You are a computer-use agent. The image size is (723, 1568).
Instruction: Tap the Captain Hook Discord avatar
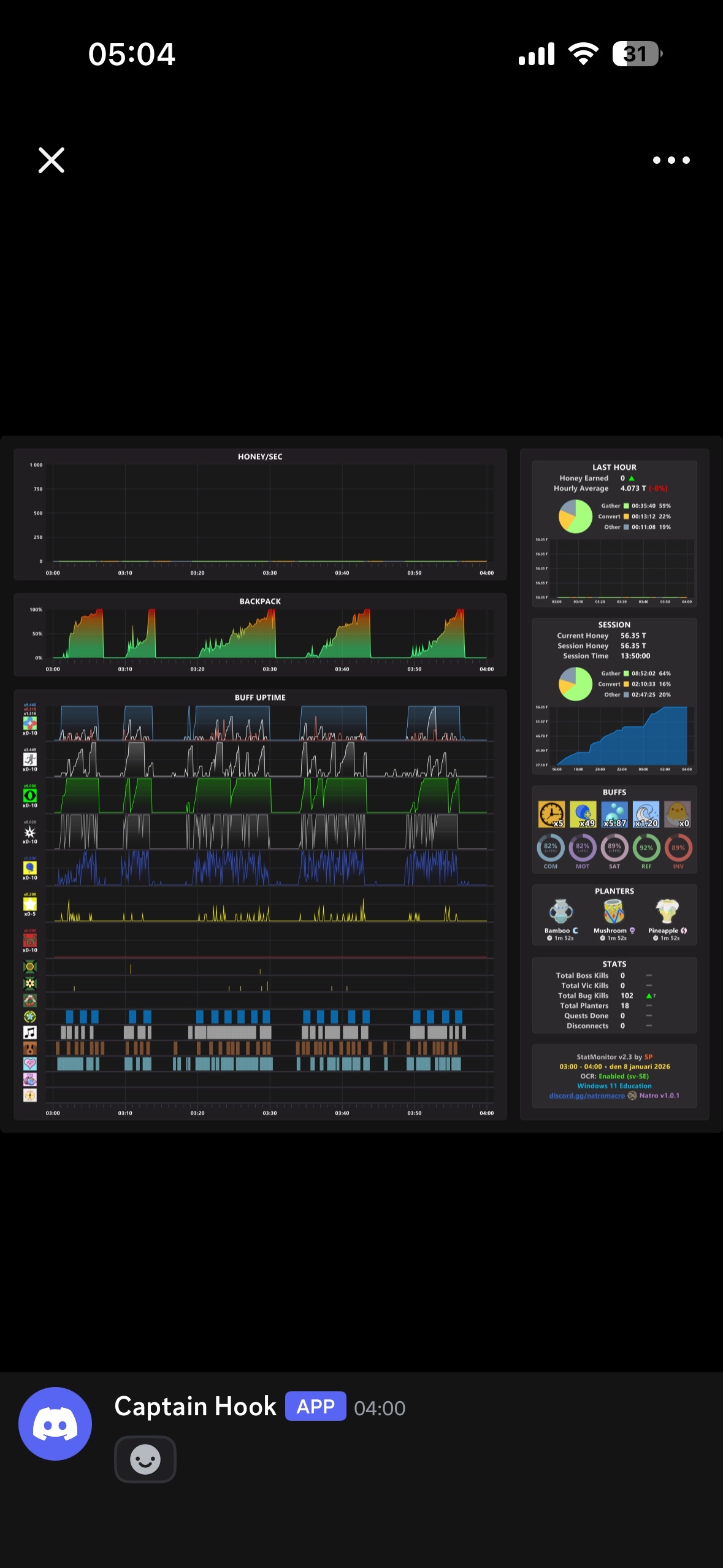pyautogui.click(x=55, y=1424)
